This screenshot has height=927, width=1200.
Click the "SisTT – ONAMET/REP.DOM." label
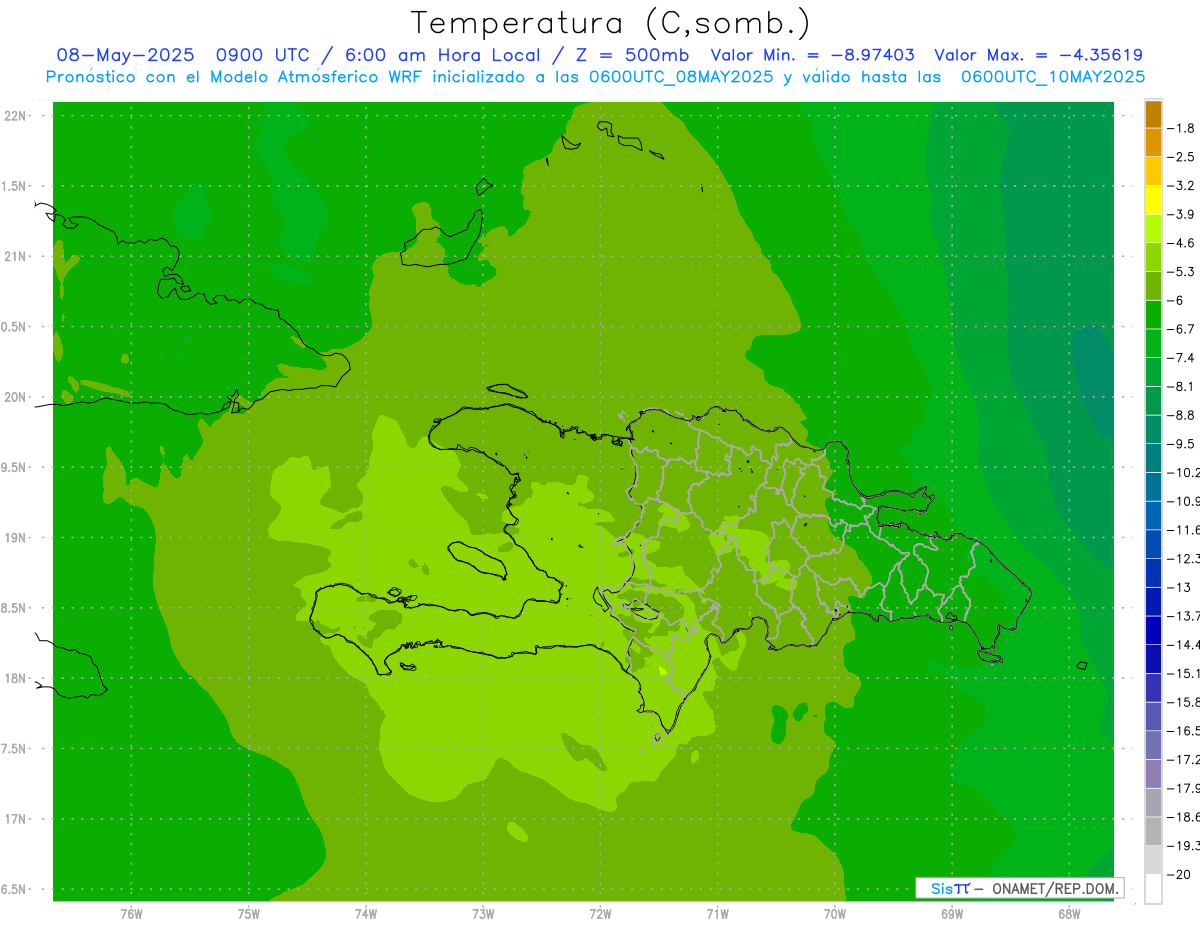1022,888
